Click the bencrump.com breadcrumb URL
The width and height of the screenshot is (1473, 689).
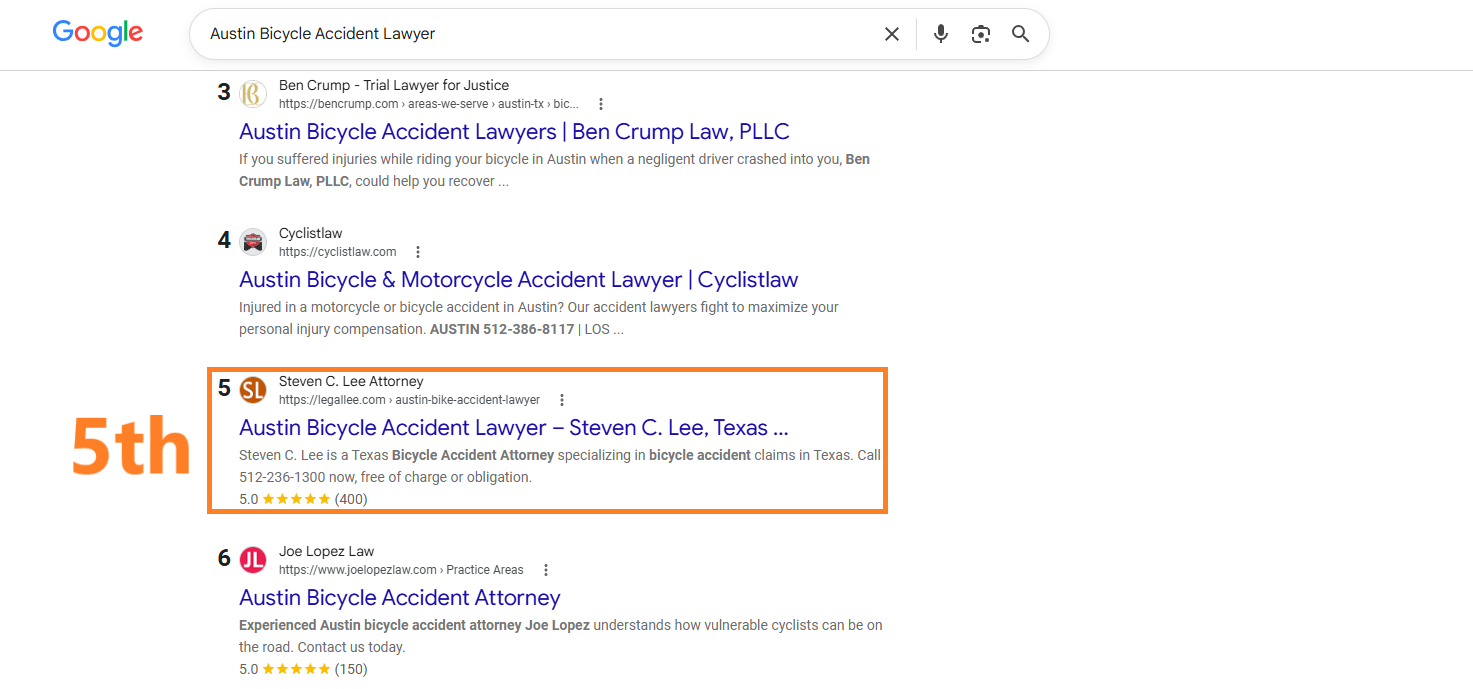pos(429,104)
